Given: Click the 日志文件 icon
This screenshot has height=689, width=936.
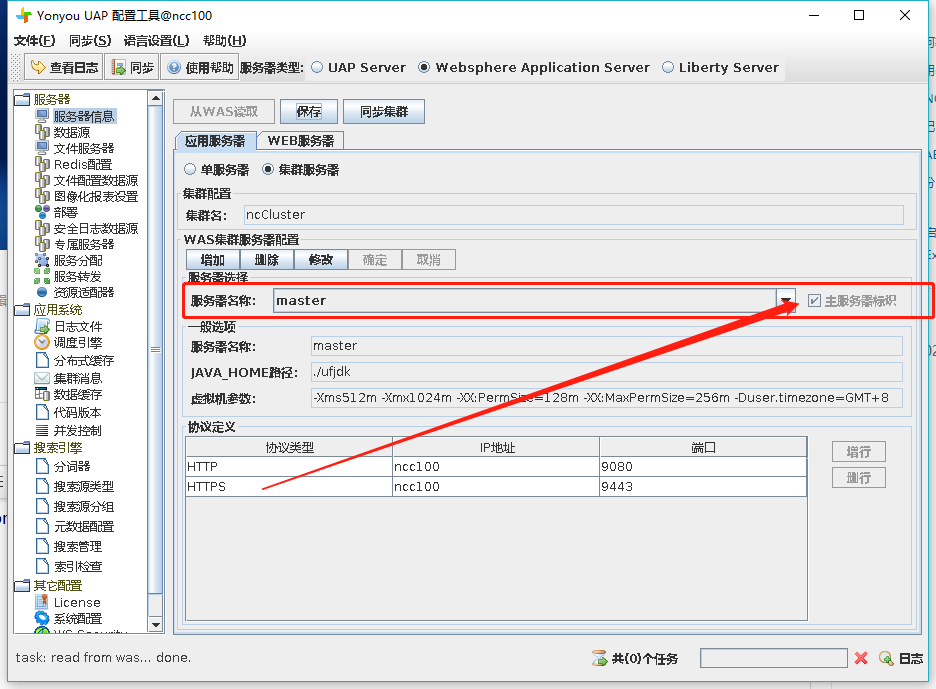Looking at the screenshot, I should click(x=42, y=326).
